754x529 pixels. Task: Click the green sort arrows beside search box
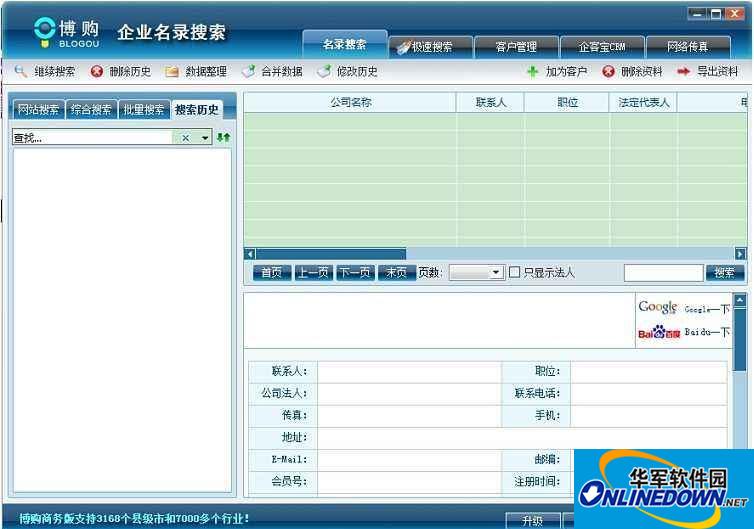point(223,138)
